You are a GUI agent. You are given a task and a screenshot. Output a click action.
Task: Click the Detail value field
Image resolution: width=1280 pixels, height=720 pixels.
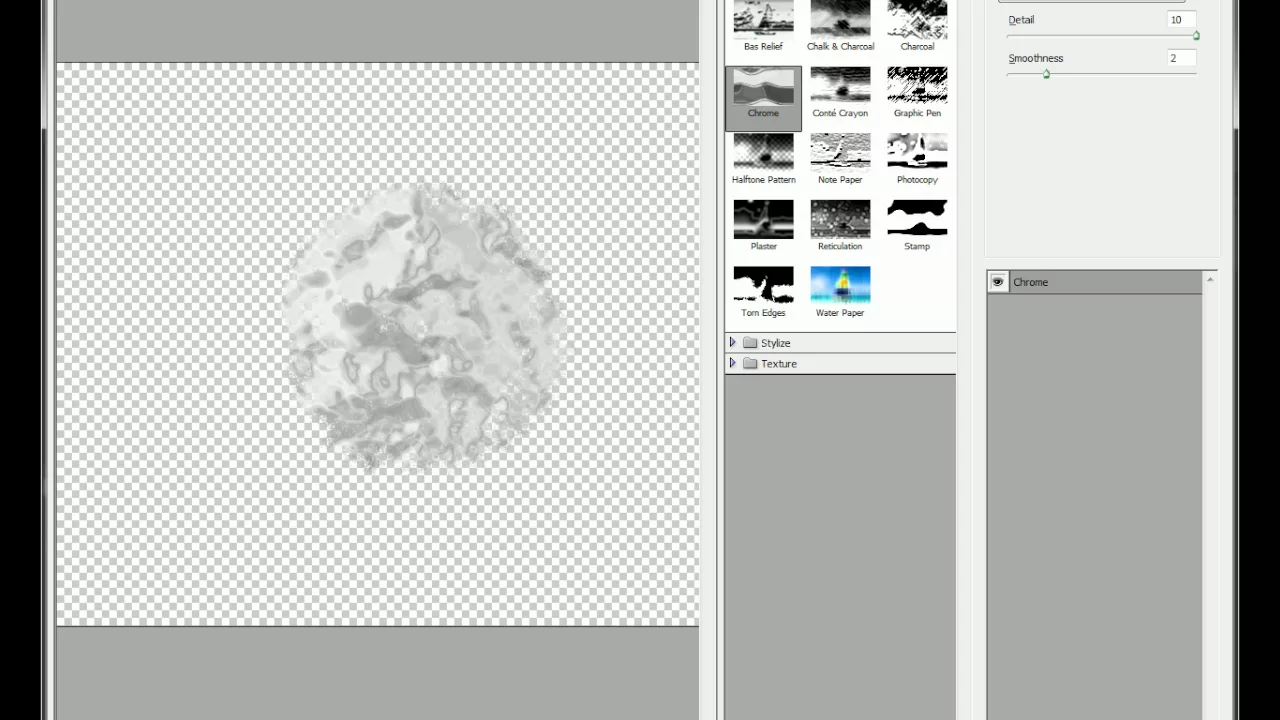(x=1181, y=20)
